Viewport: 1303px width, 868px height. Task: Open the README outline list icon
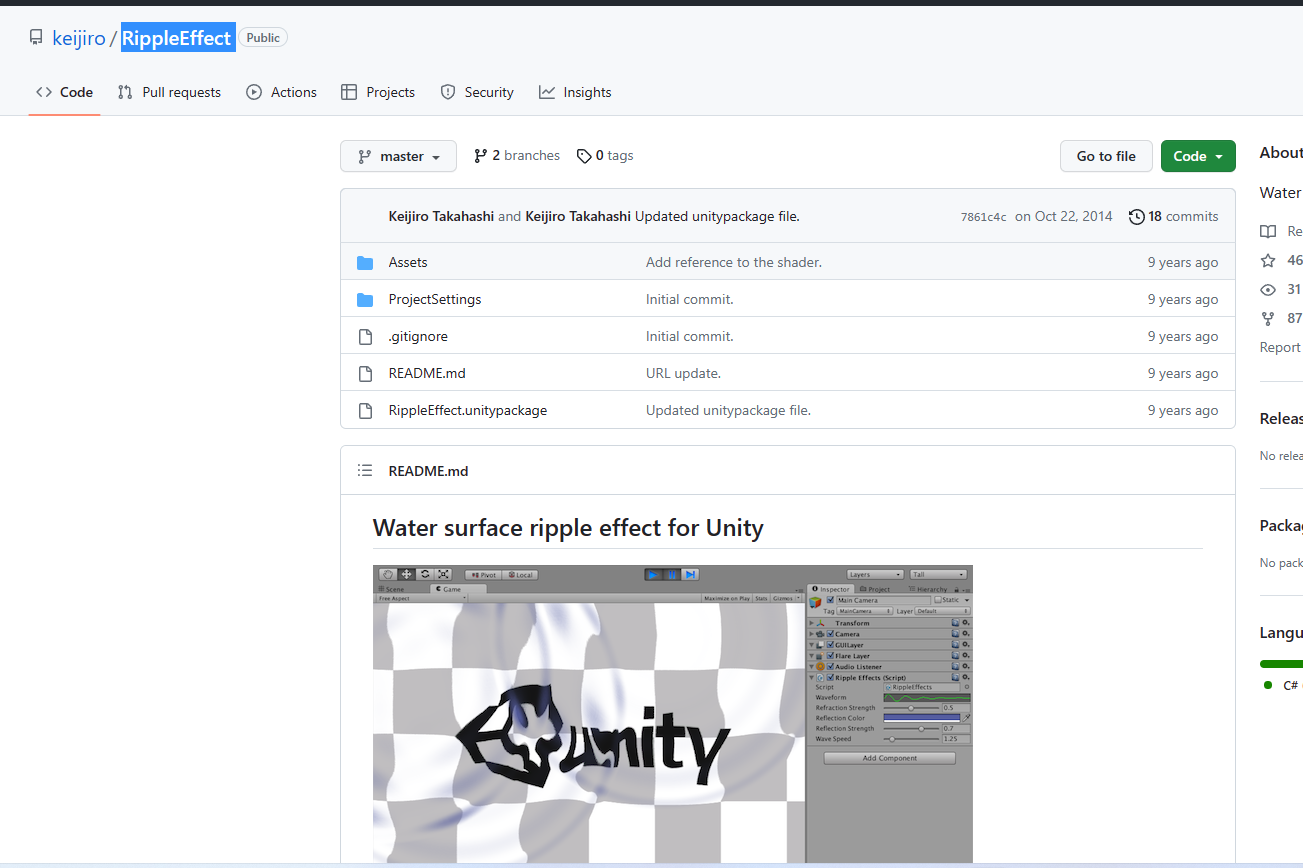(365, 470)
